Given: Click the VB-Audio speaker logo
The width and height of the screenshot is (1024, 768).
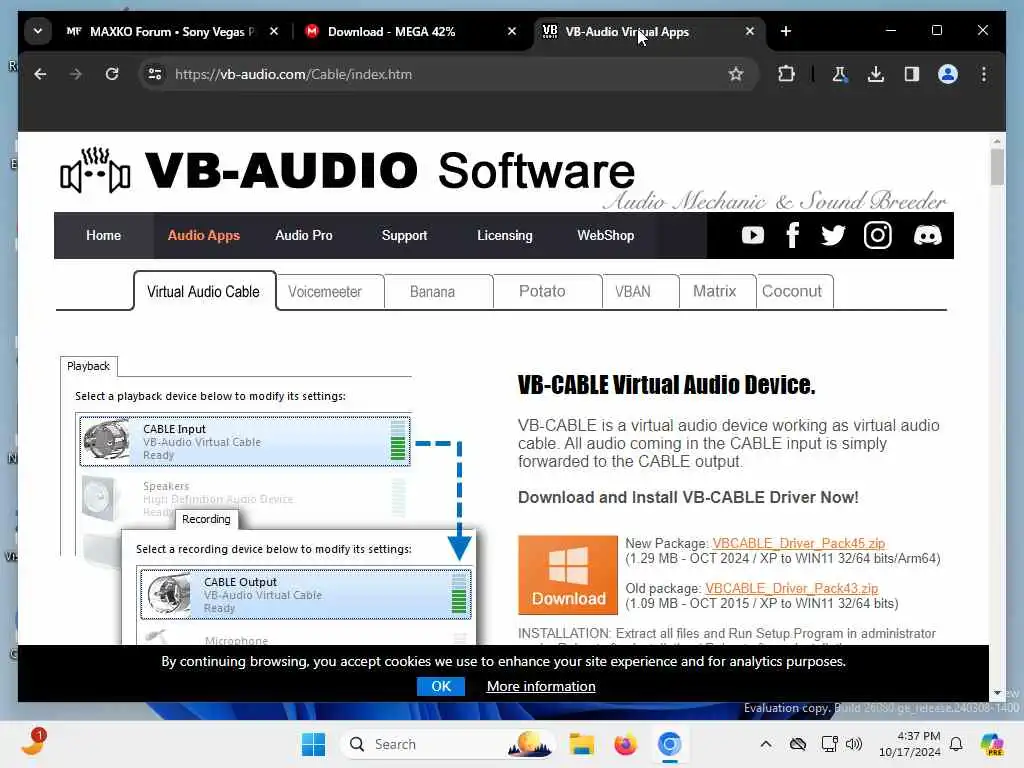Looking at the screenshot, I should [x=95, y=170].
